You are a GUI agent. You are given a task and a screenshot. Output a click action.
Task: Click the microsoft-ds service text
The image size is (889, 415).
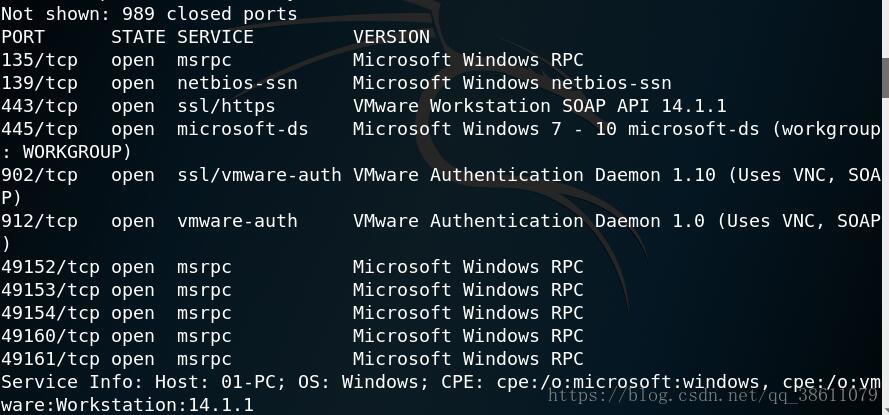point(243,129)
